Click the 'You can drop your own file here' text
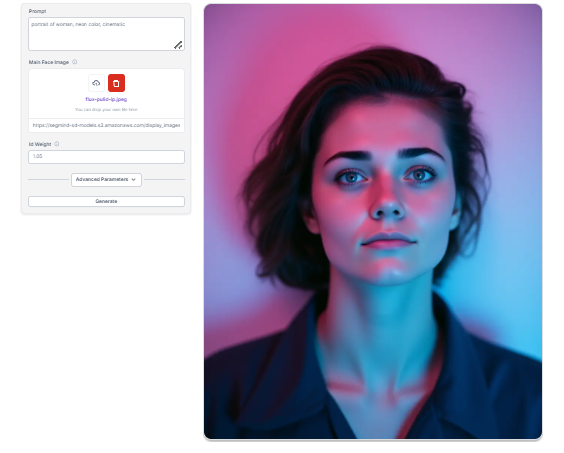The image size is (564, 453). click(106, 109)
